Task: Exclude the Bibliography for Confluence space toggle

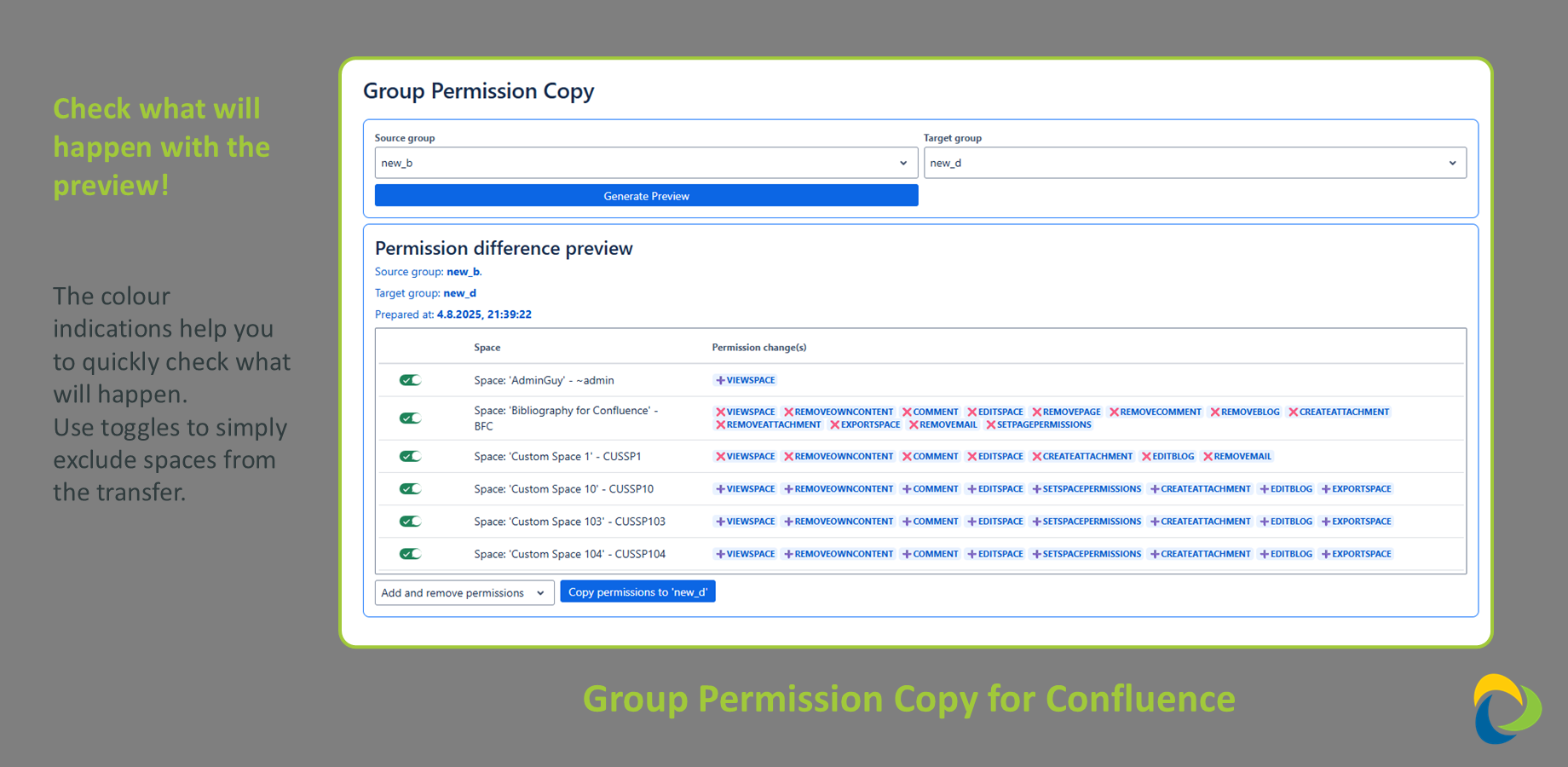Action: [x=411, y=418]
